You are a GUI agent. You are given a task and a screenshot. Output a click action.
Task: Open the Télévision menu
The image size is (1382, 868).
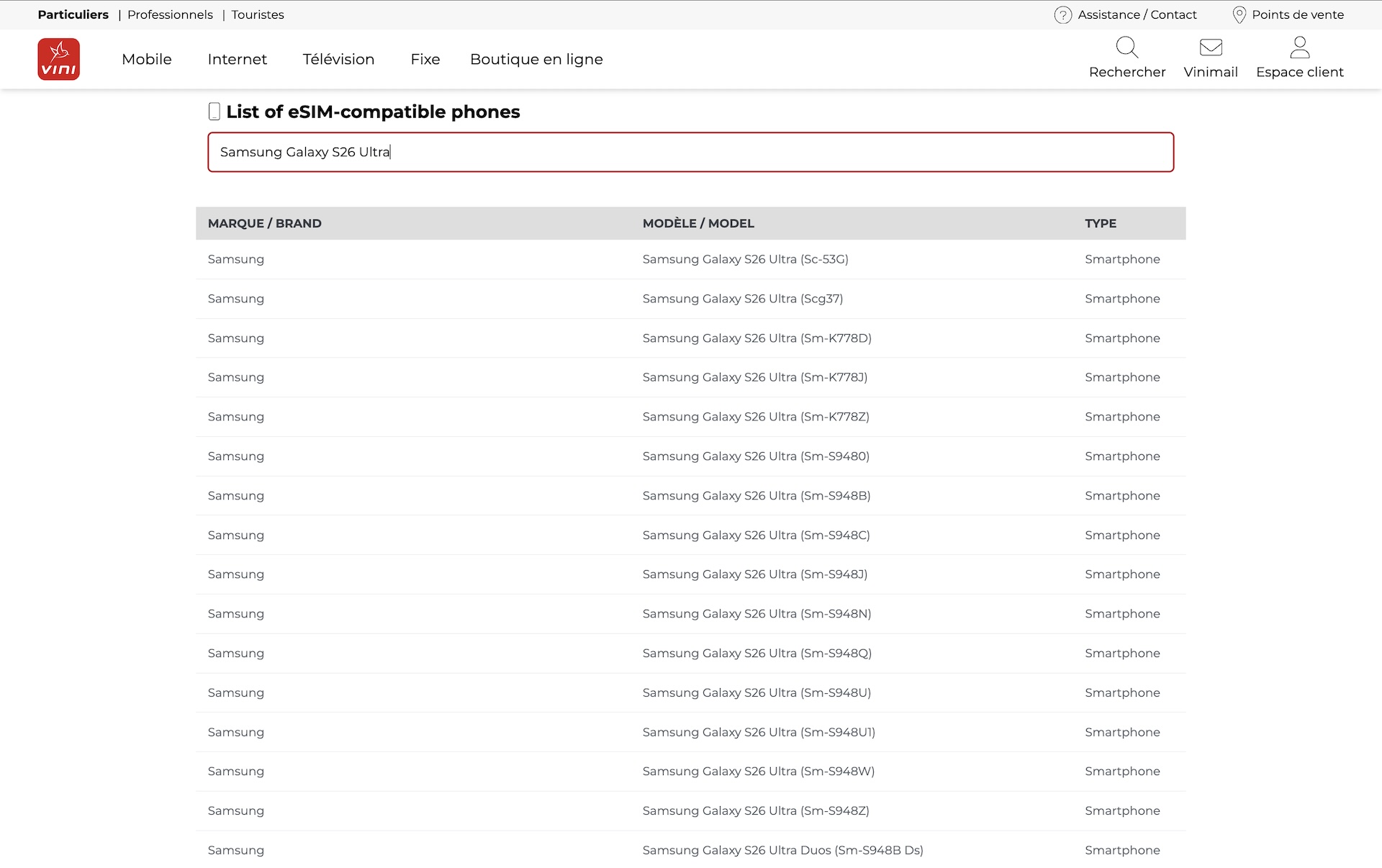click(338, 59)
